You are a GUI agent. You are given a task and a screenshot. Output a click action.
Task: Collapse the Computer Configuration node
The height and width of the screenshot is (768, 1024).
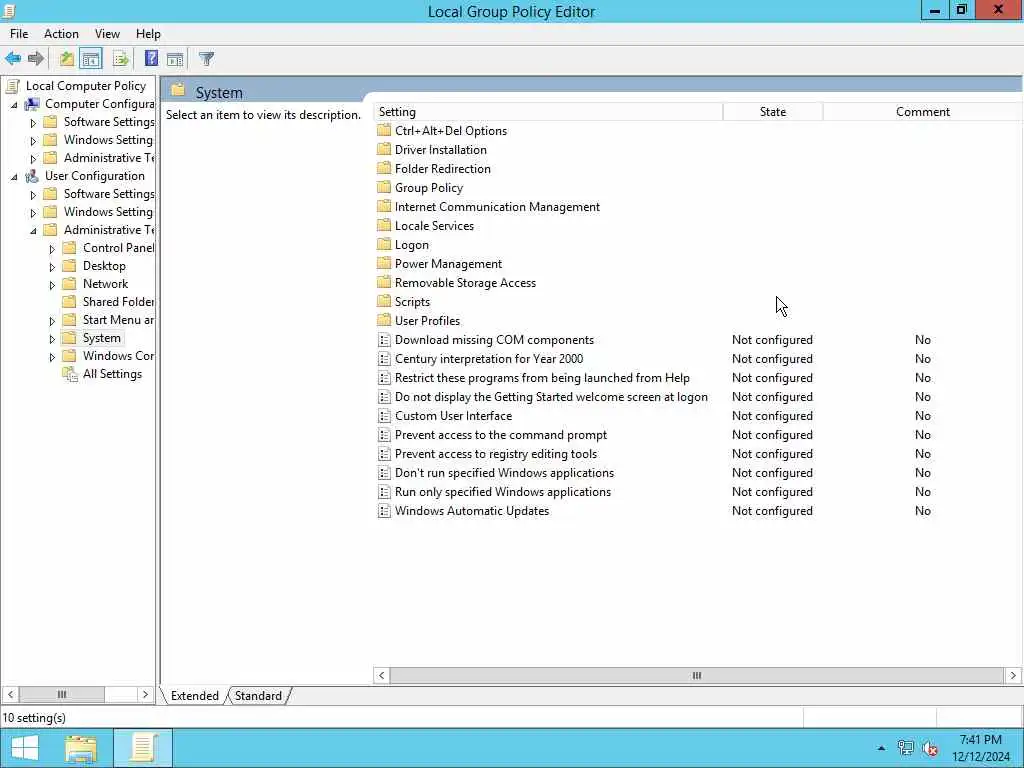[x=14, y=104]
